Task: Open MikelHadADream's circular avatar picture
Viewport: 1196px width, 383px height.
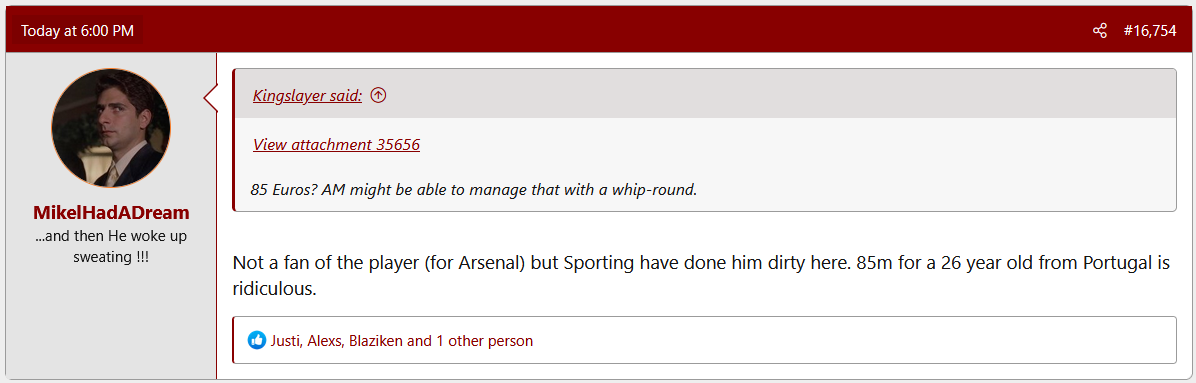Action: coord(111,128)
